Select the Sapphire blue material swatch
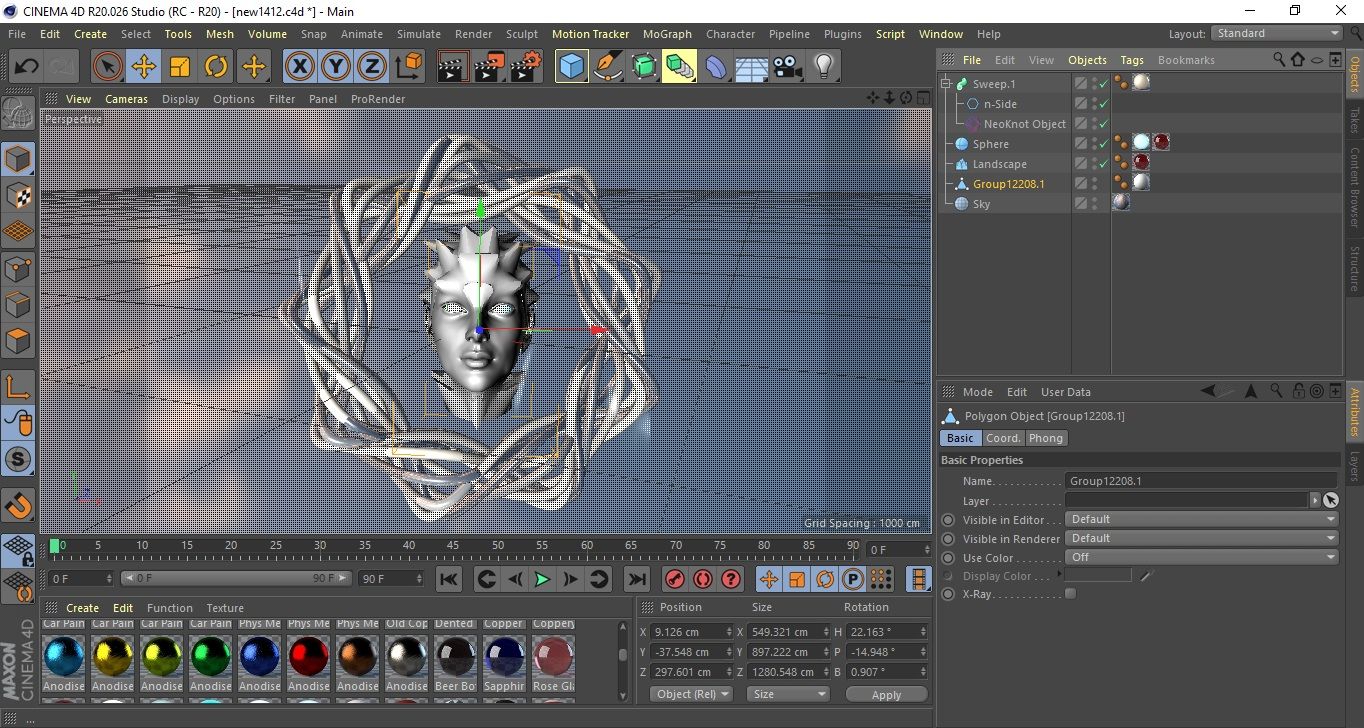 (504, 656)
